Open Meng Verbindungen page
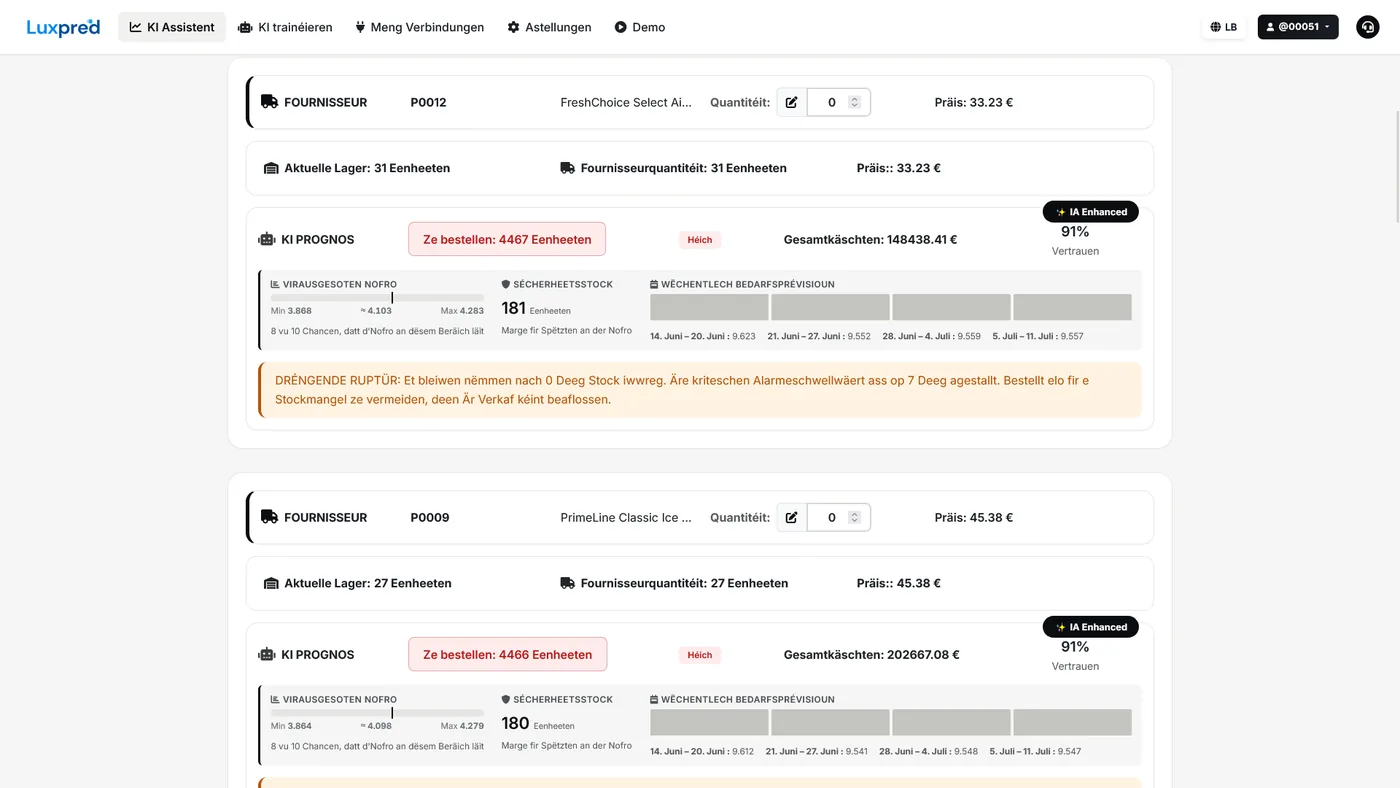Viewport: 1400px width, 788px height. 420,27
